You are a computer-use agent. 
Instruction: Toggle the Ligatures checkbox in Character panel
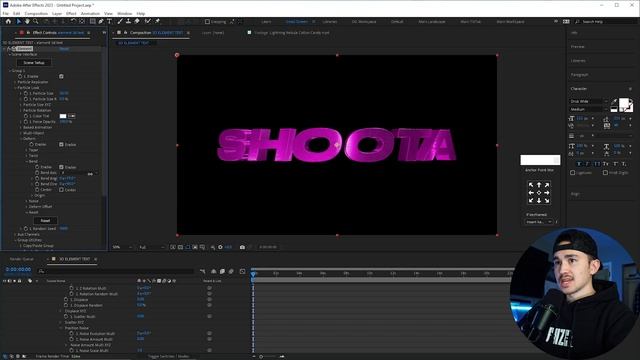(573, 173)
